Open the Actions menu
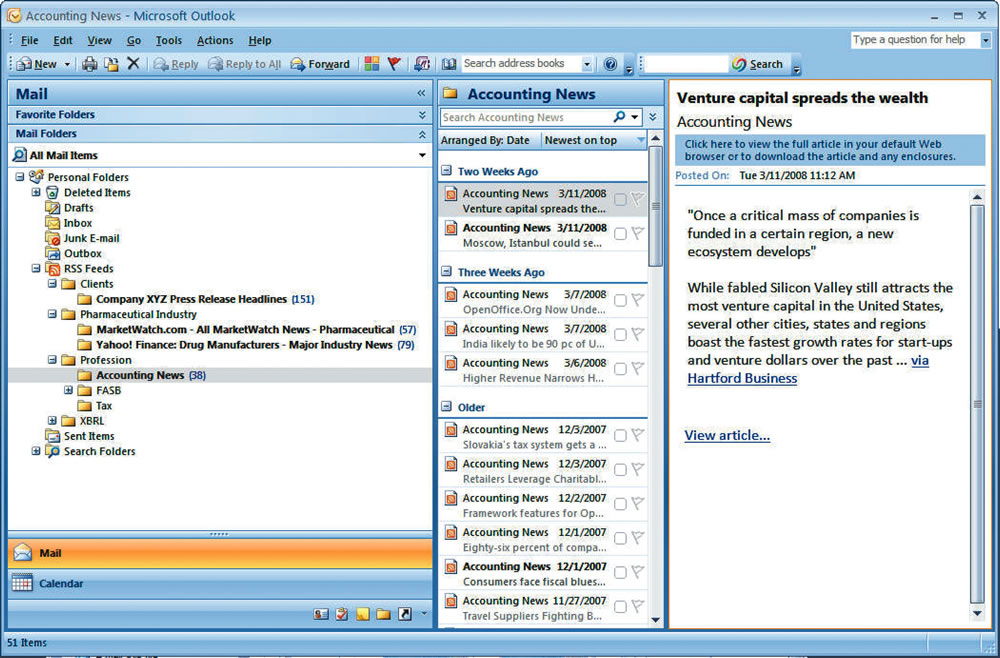This screenshot has height=658, width=1000. tap(215, 40)
